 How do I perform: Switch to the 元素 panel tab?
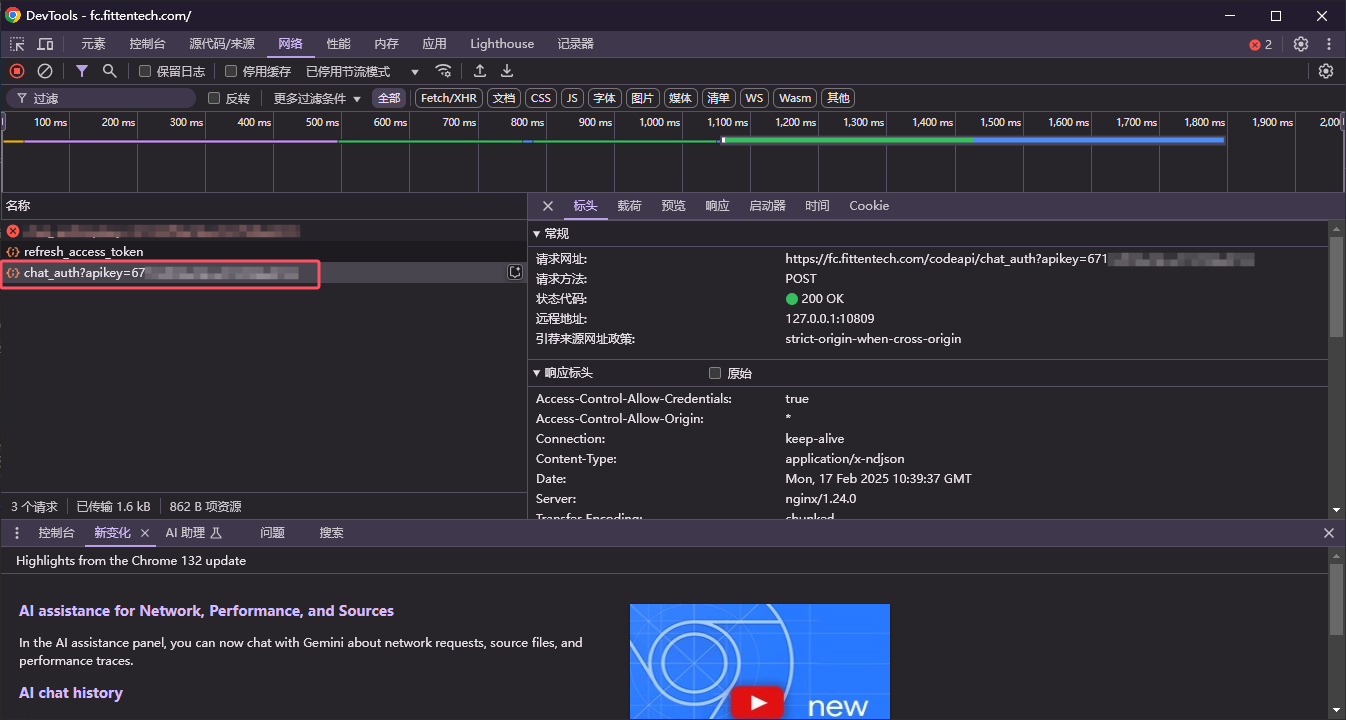(93, 44)
